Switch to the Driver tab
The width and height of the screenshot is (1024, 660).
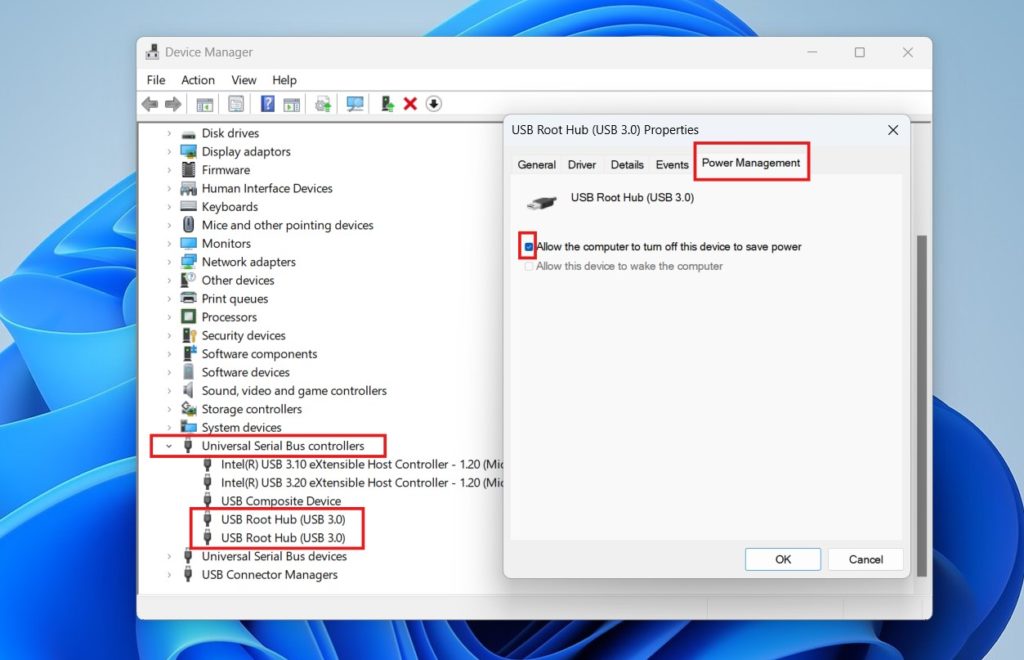[581, 164]
